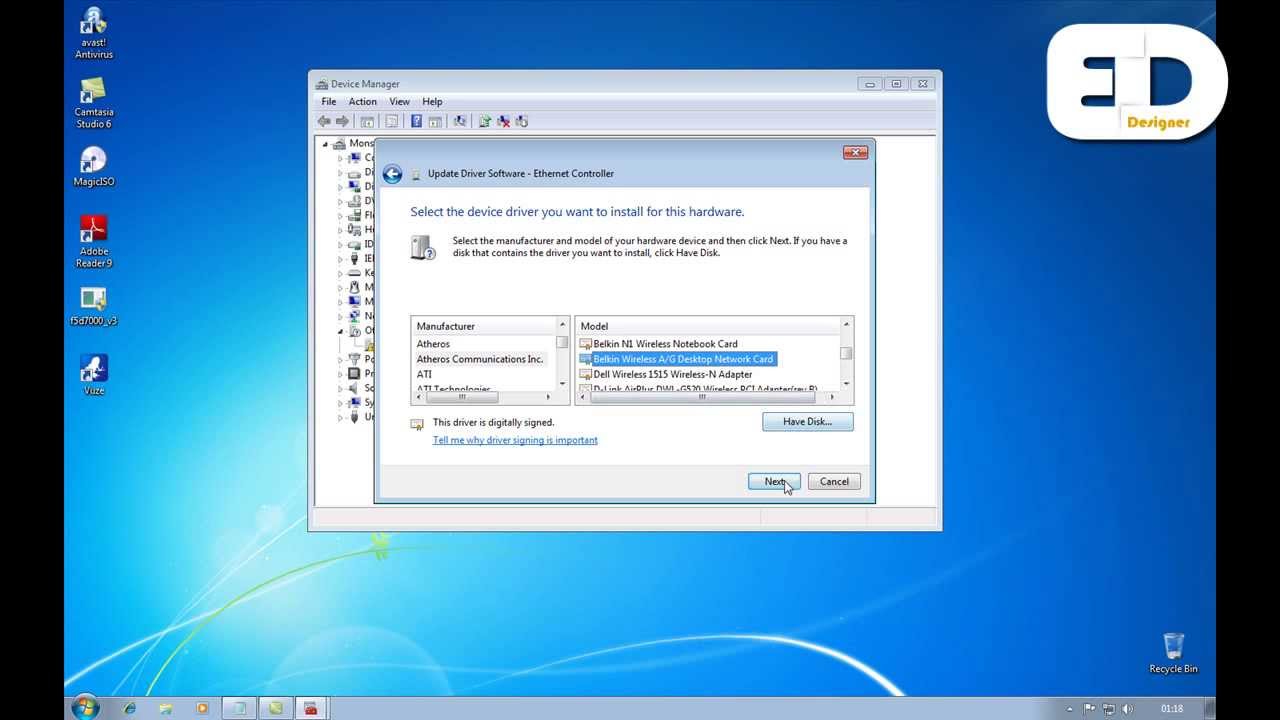
Task: Open the Windows Start menu
Action: click(x=86, y=708)
